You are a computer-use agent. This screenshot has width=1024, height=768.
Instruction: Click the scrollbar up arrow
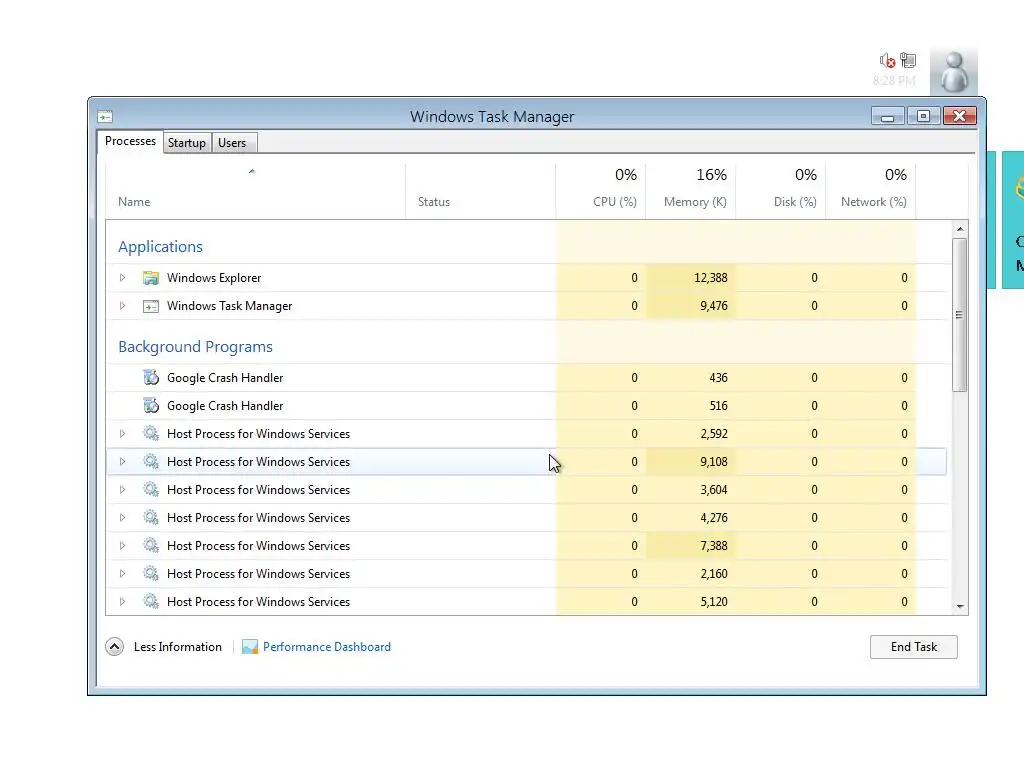pos(959,229)
